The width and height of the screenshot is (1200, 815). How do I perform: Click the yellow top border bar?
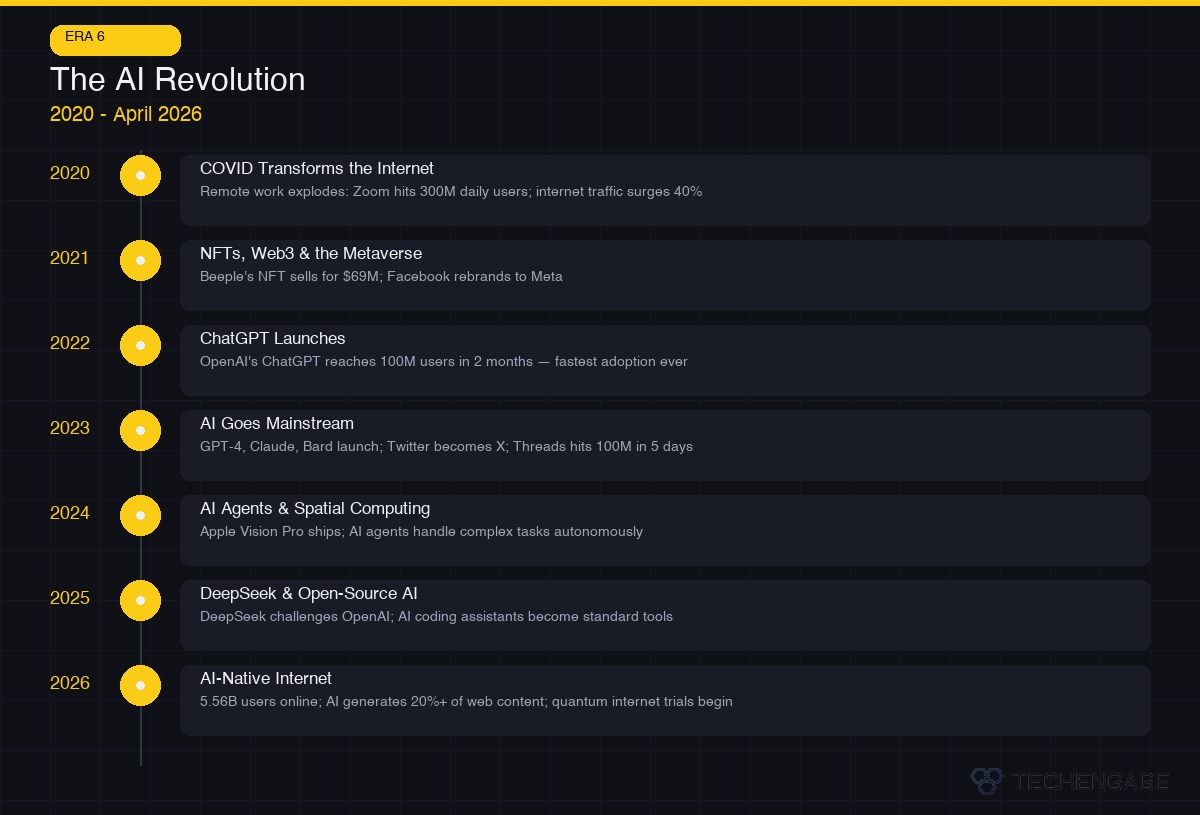[x=600, y=4]
